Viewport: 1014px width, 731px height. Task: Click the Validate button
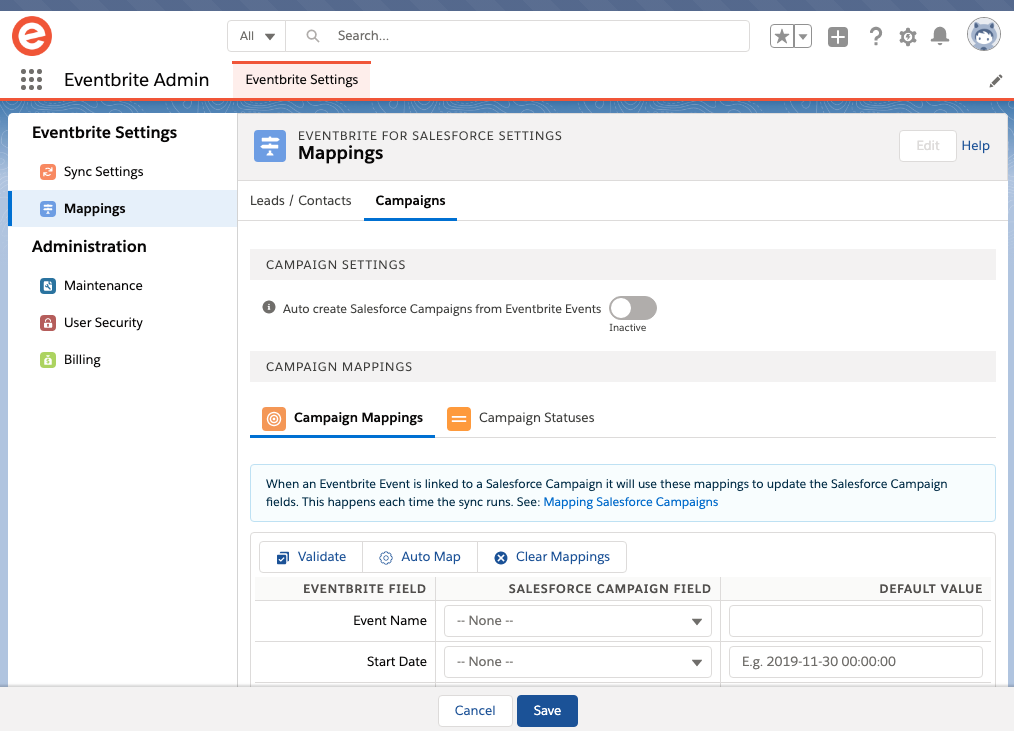(311, 557)
